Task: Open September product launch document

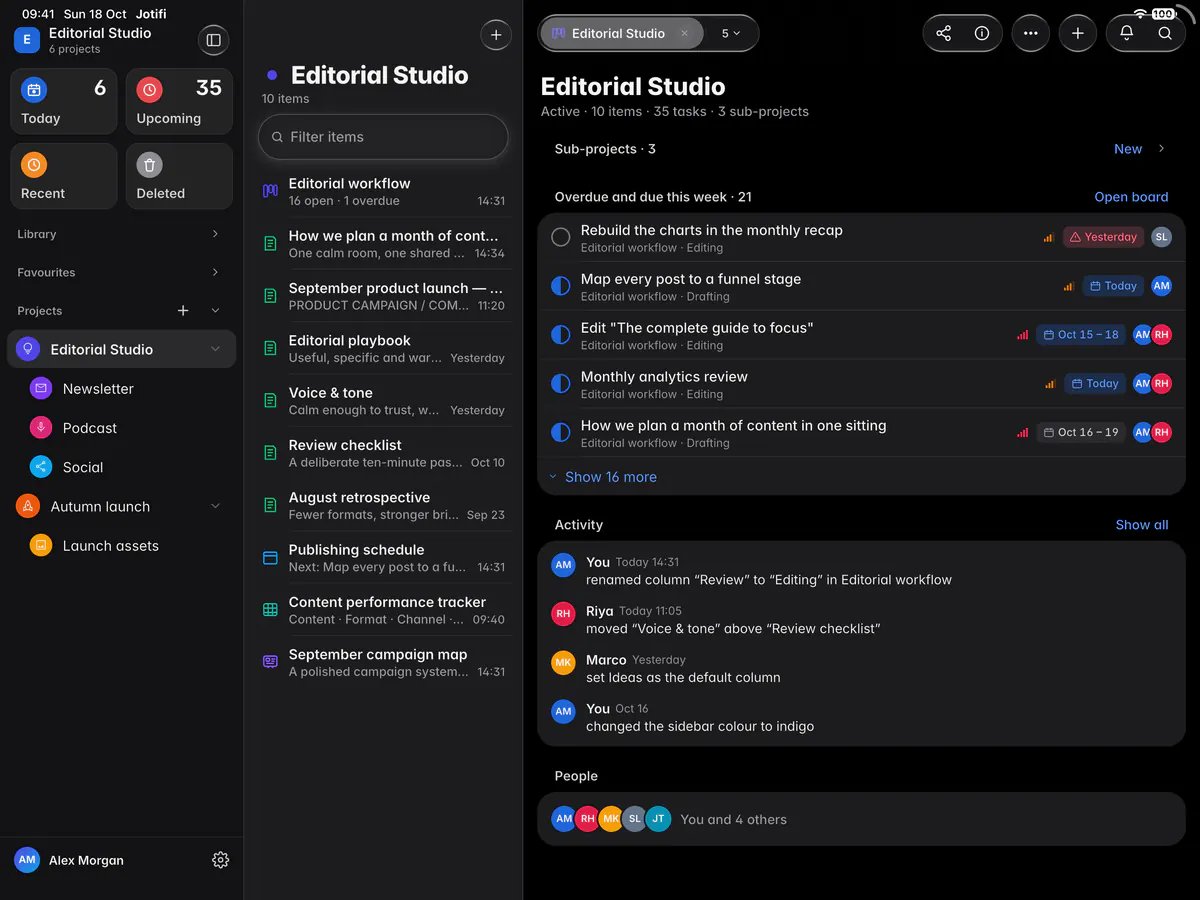Action: click(384, 296)
